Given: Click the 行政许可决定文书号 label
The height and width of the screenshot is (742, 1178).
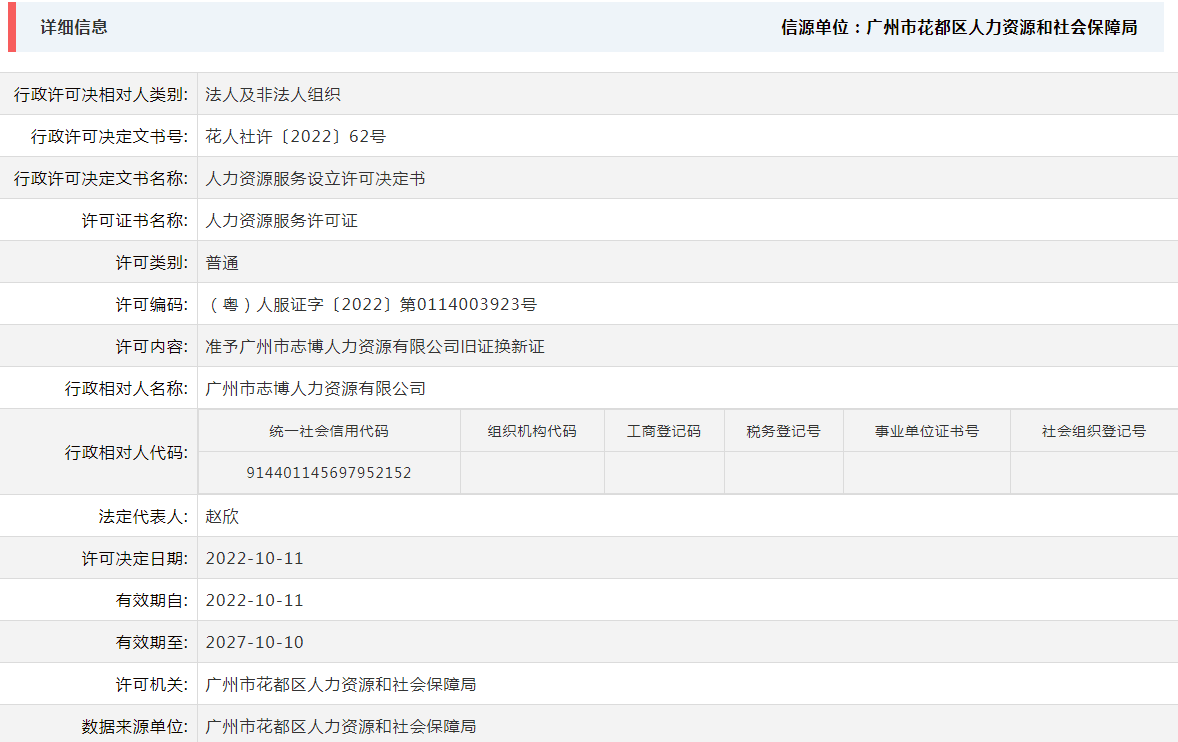Looking at the screenshot, I should point(109,137).
